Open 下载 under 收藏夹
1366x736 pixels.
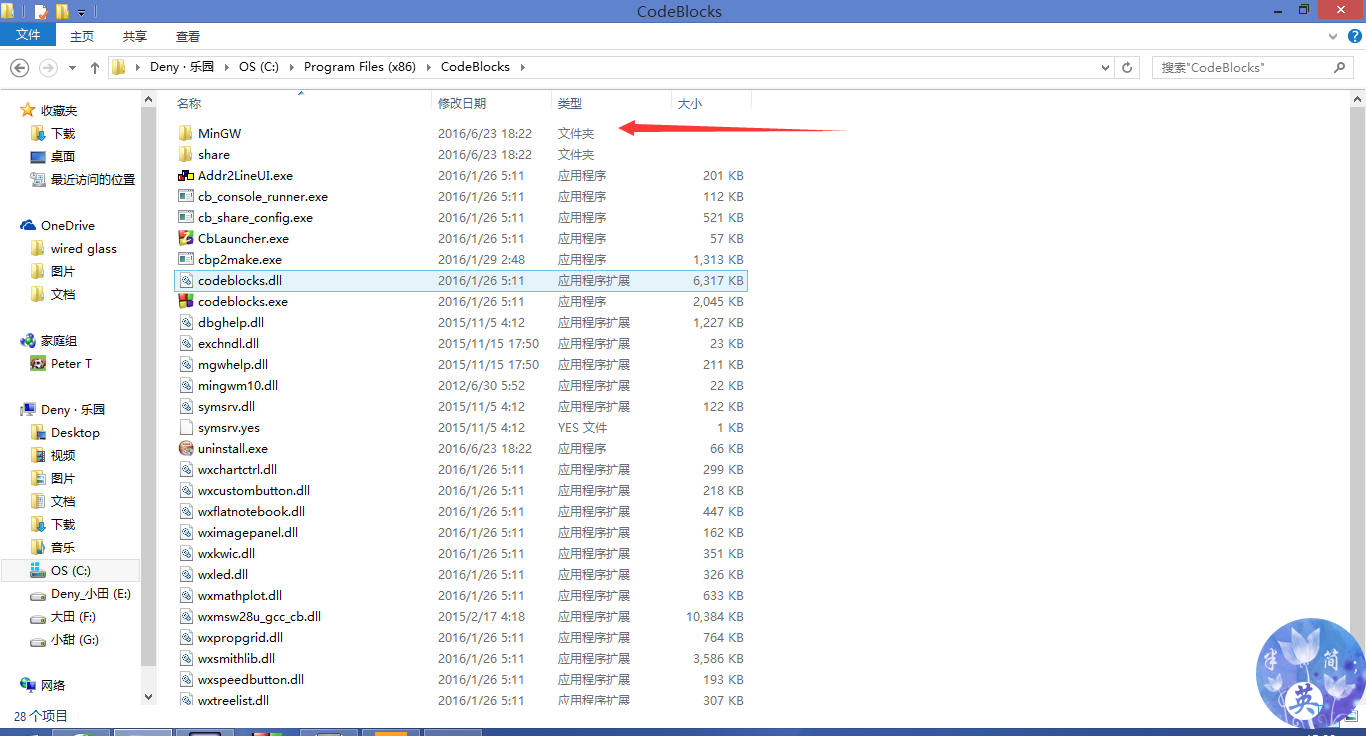63,134
